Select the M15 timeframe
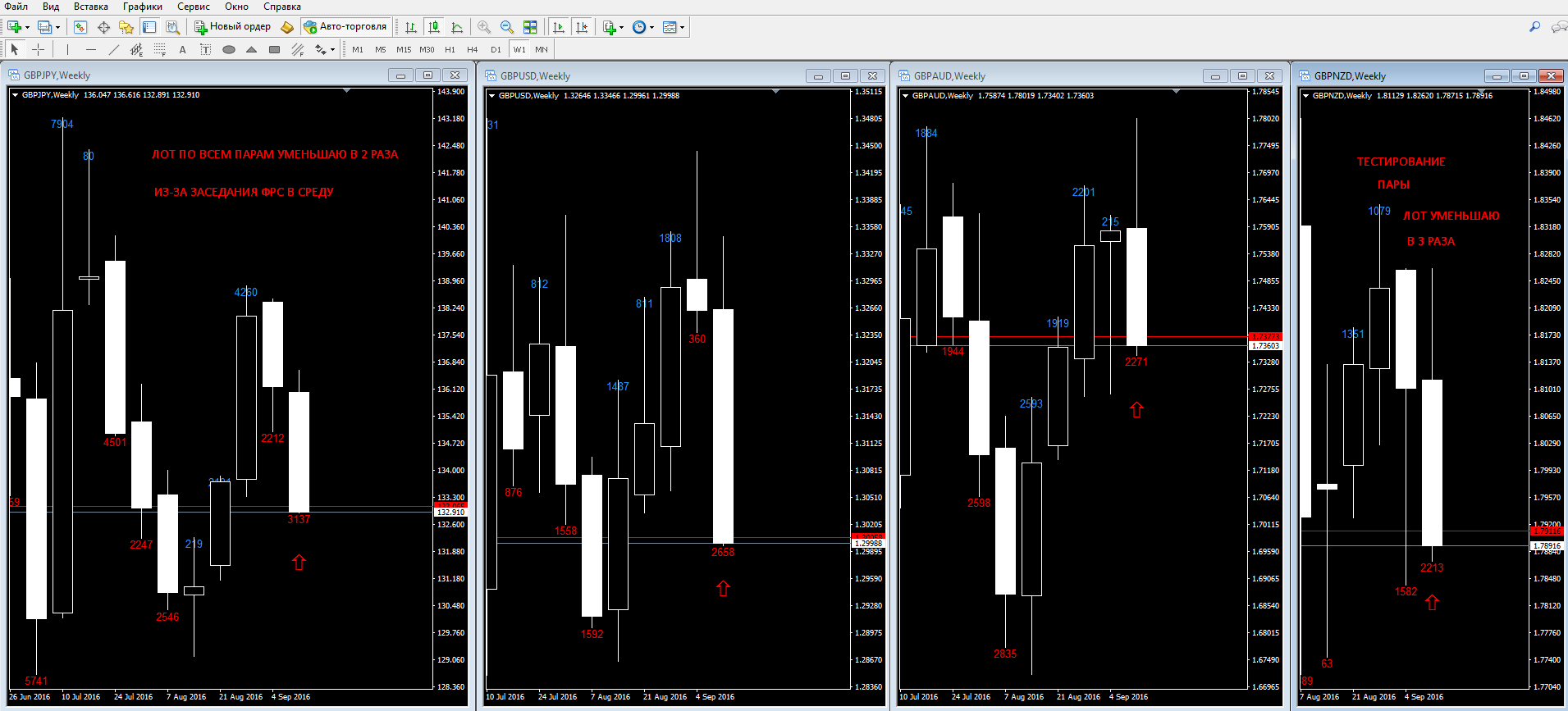The width and height of the screenshot is (1568, 711). coord(404,49)
